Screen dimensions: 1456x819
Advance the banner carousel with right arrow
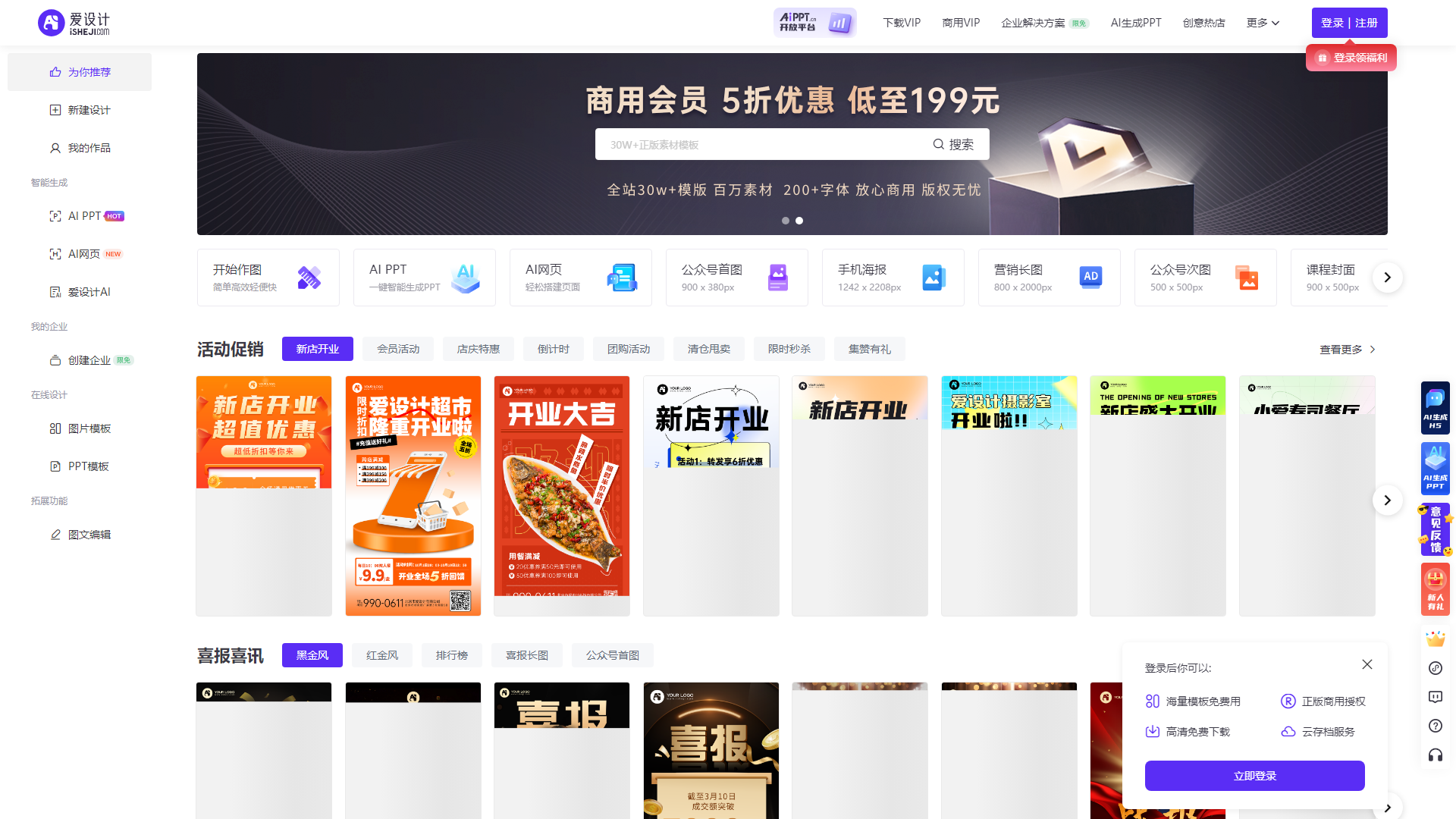1387,277
